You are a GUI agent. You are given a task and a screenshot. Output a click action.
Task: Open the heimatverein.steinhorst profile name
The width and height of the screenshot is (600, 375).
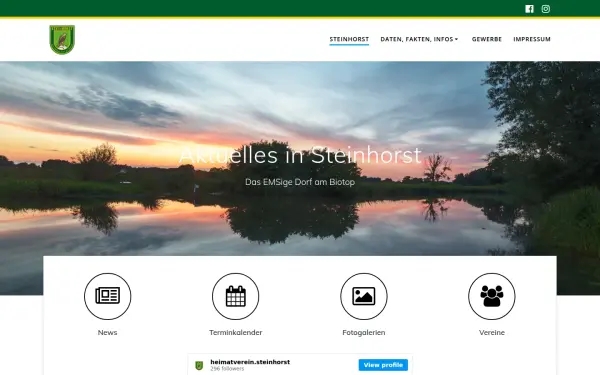tap(250, 362)
